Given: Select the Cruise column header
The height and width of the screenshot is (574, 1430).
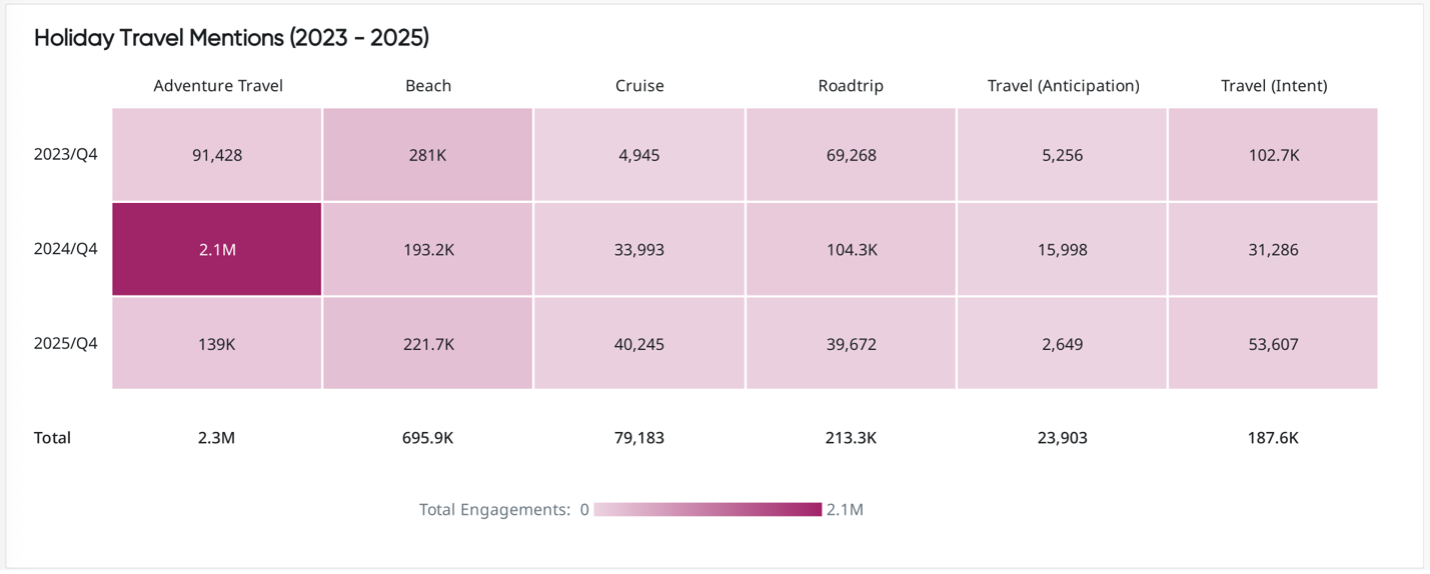Looking at the screenshot, I should click(639, 86).
